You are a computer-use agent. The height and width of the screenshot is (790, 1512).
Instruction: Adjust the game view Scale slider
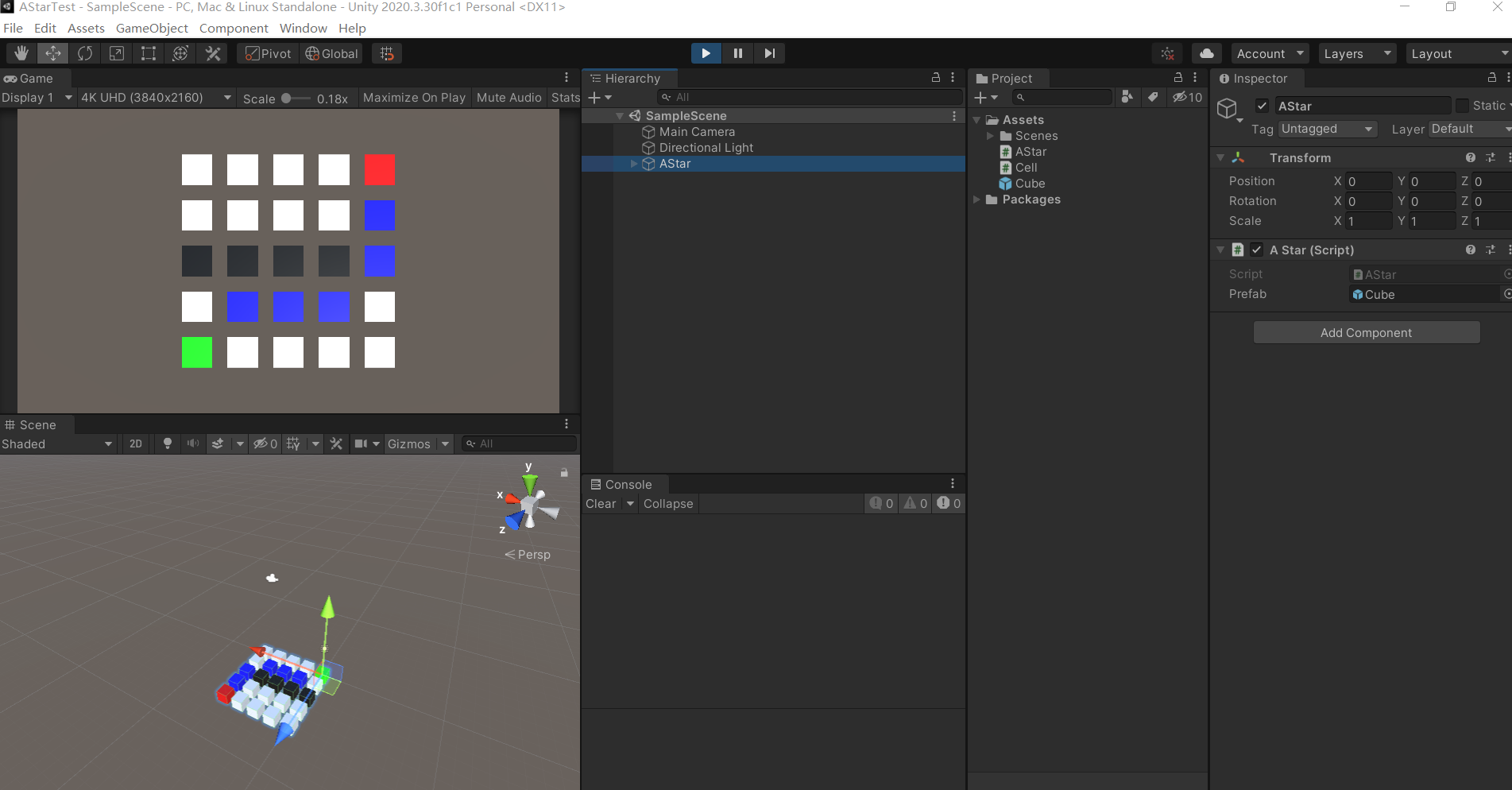[x=296, y=98]
